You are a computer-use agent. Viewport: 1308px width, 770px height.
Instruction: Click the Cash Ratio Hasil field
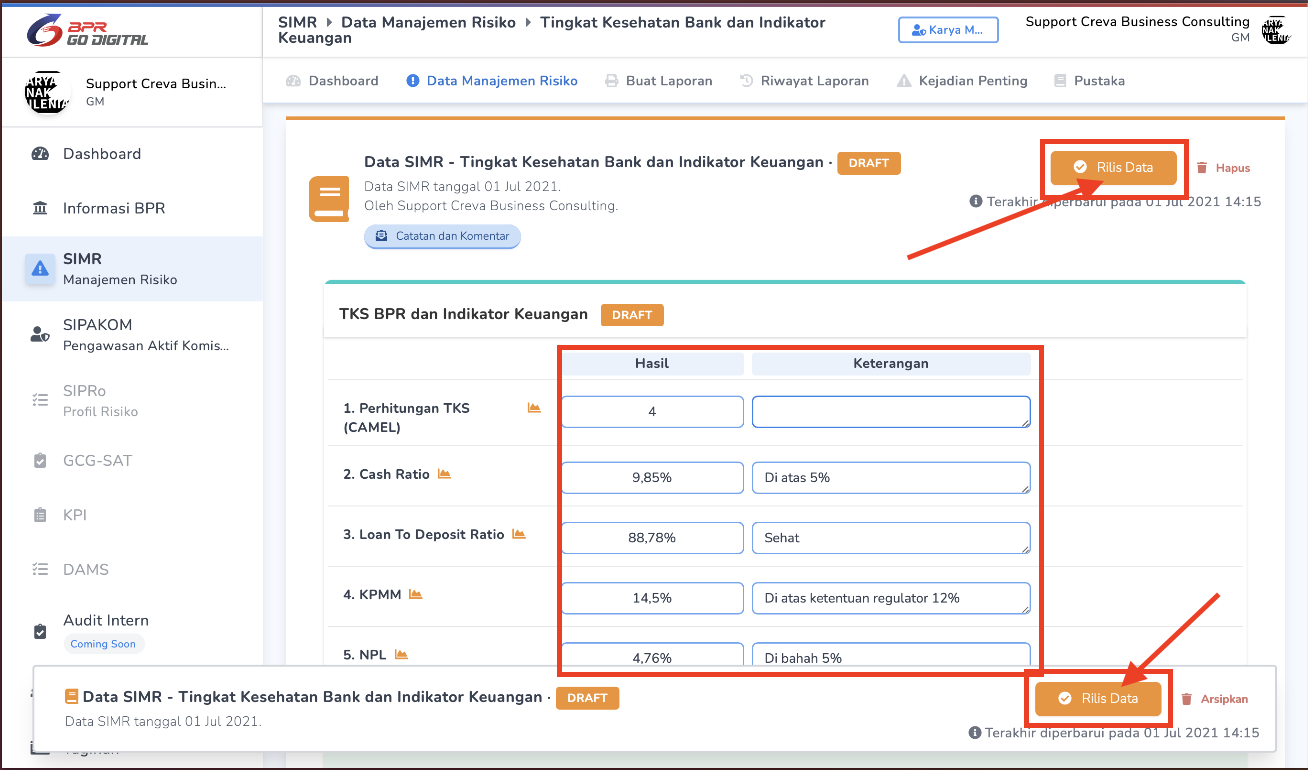click(x=652, y=477)
